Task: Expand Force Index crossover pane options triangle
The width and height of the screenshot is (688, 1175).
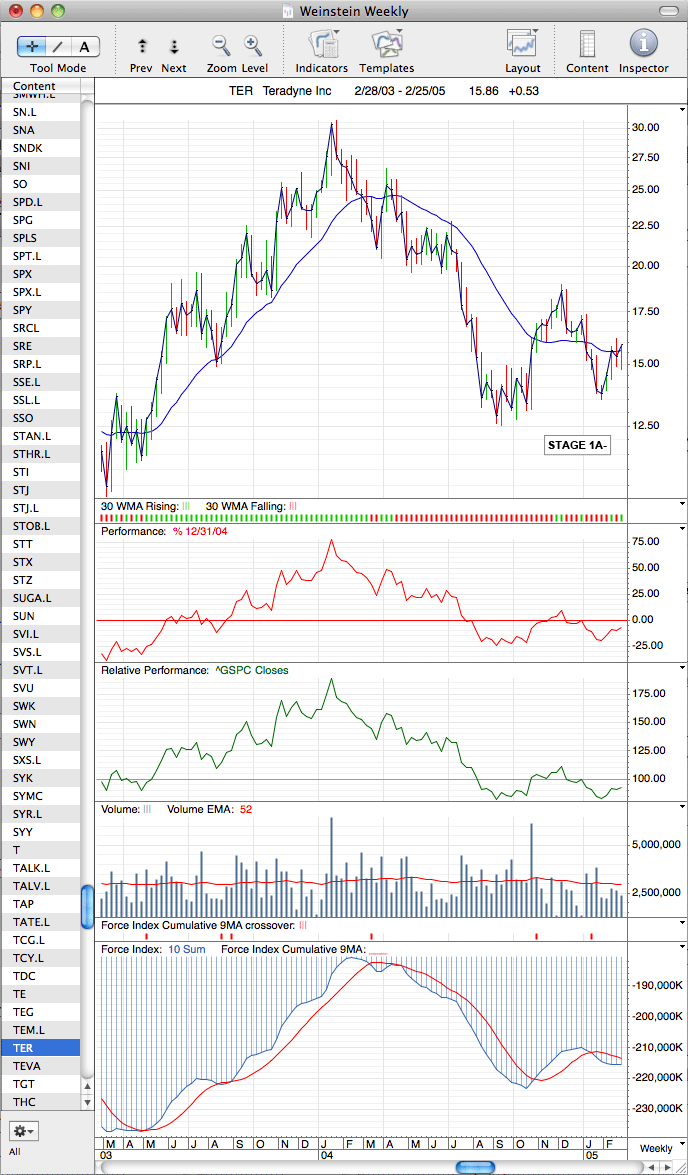Action: 681,922
